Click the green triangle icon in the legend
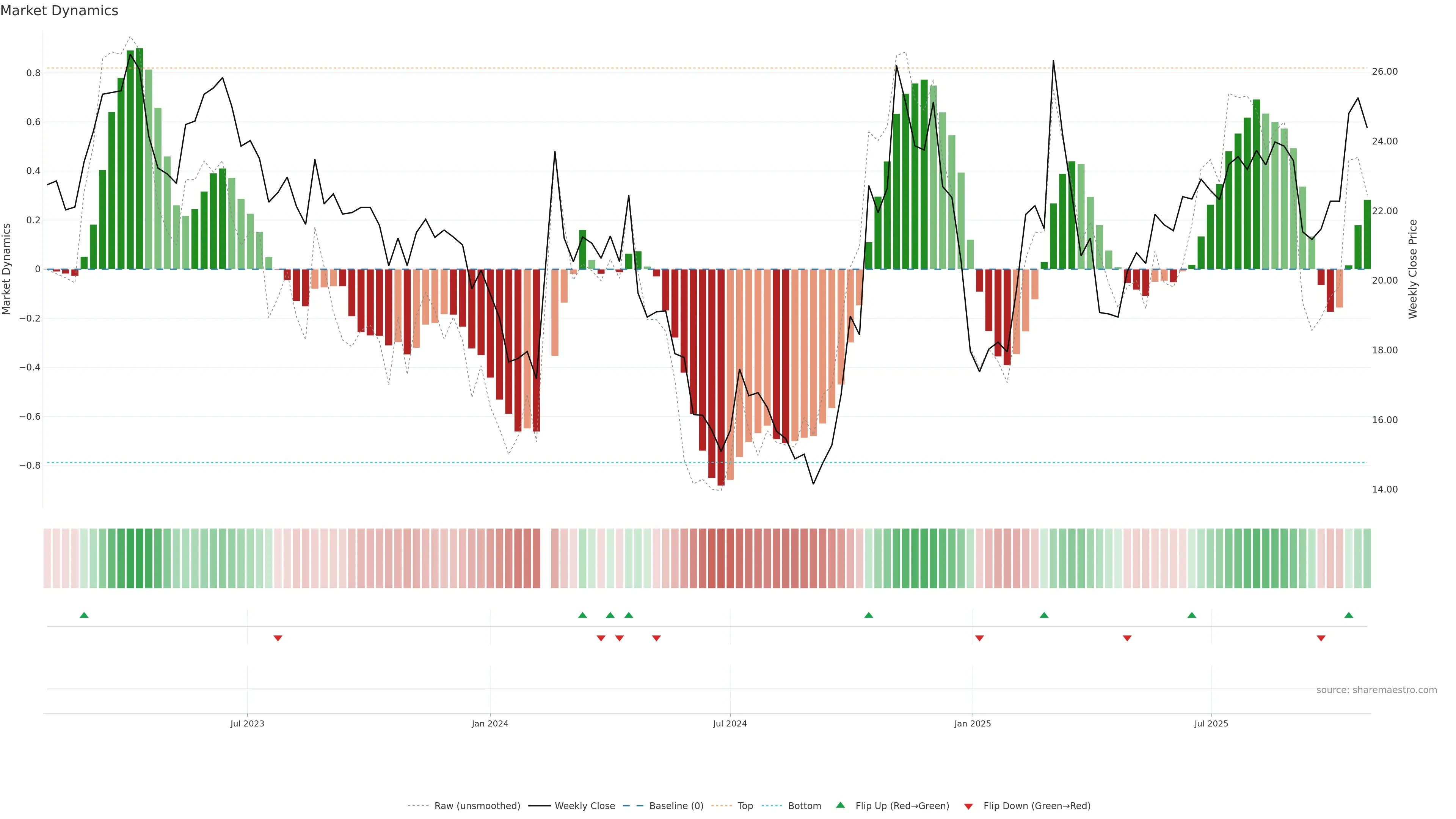The width and height of the screenshot is (1456, 819). coord(841,805)
